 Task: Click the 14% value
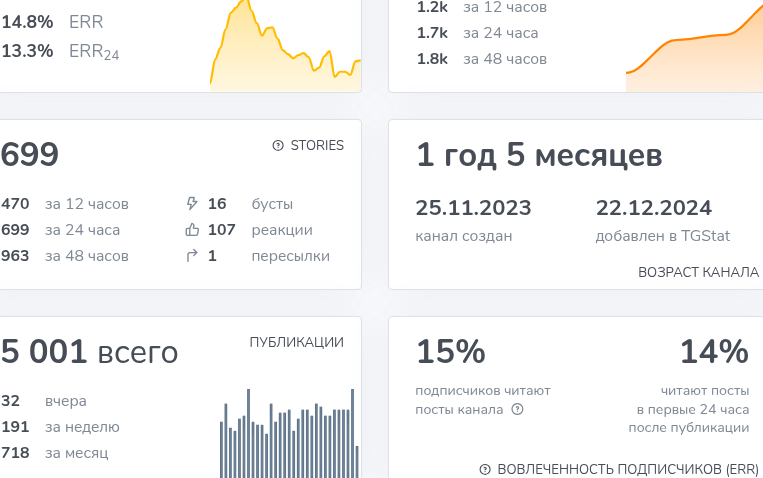714,351
